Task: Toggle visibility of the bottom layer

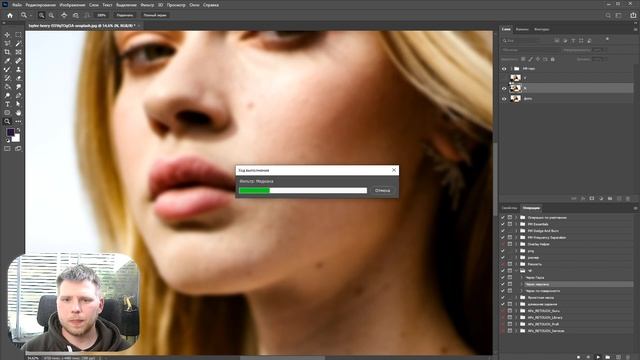Action: (x=504, y=98)
